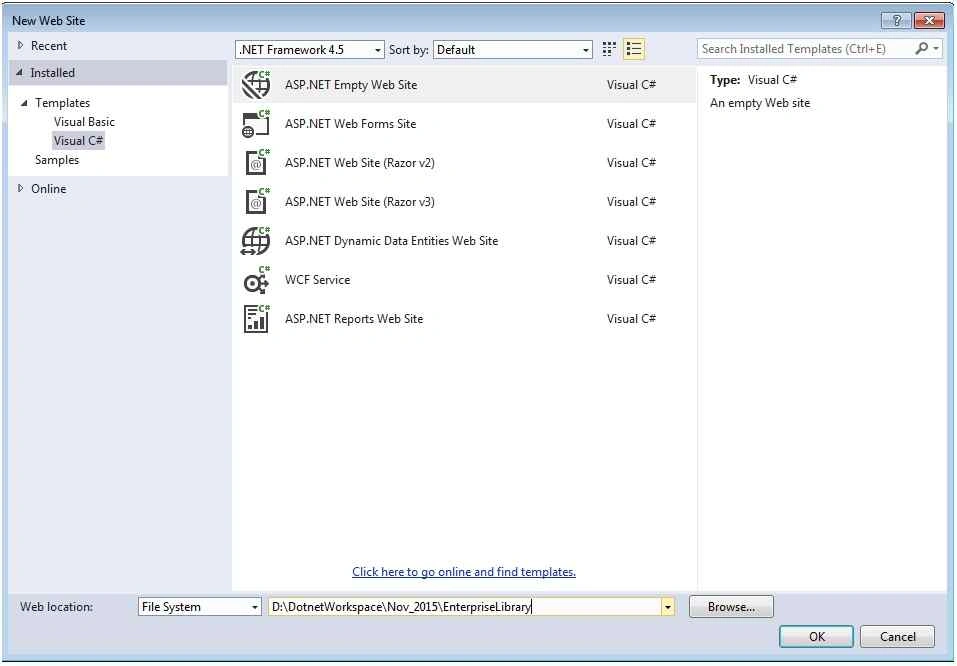The width and height of the screenshot is (957, 666).
Task: Click the 'An empty Web site' description
Action: [x=760, y=103]
